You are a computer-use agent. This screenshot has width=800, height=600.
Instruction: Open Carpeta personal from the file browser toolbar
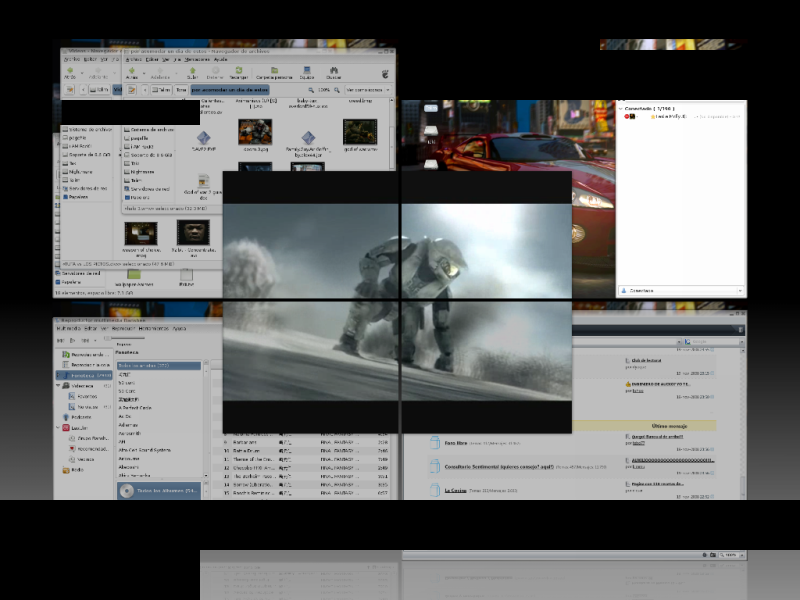coord(274,72)
